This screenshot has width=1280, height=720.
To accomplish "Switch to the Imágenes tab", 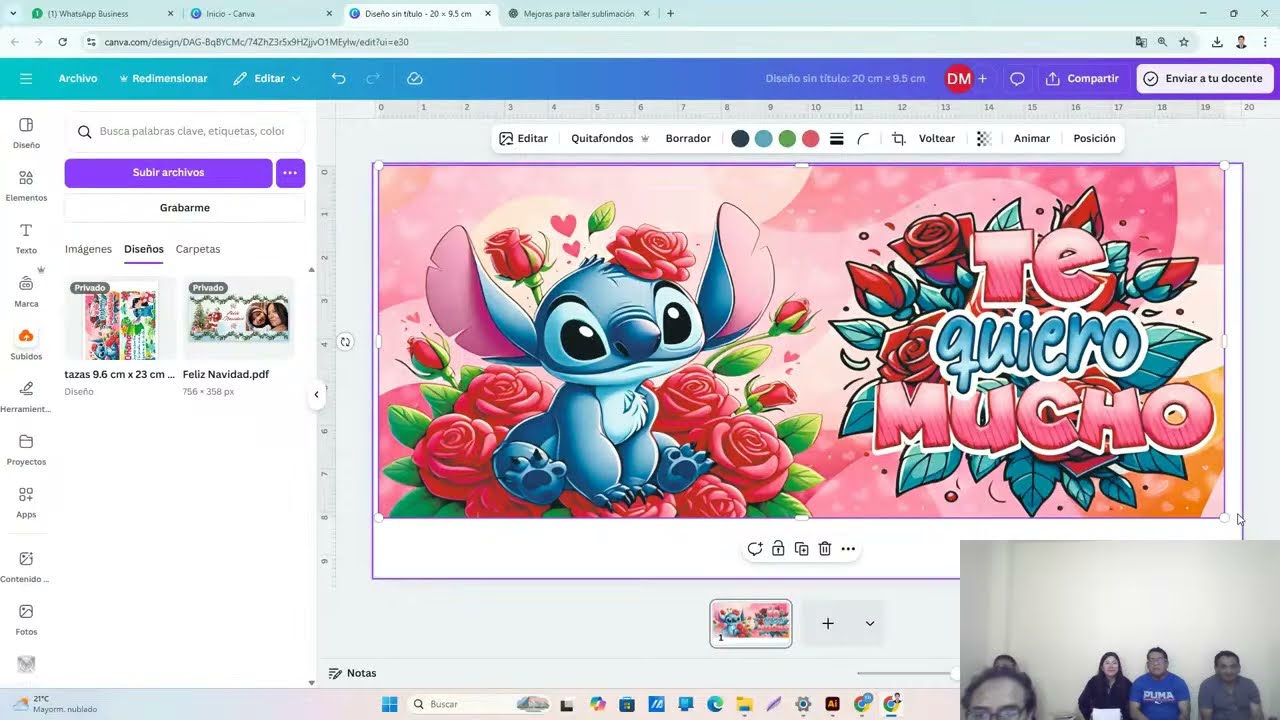I will coord(88,249).
